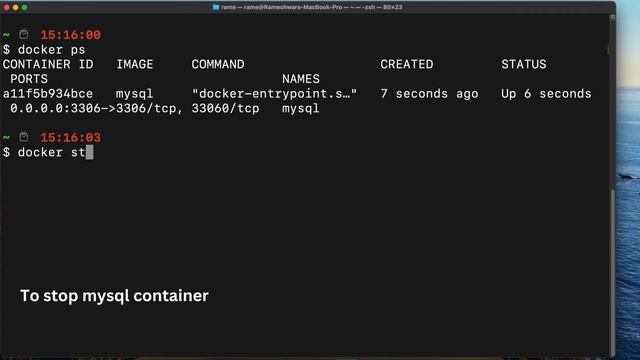
Task: Click the "docker-entrypoint.s…" command value
Action: (x=274, y=94)
